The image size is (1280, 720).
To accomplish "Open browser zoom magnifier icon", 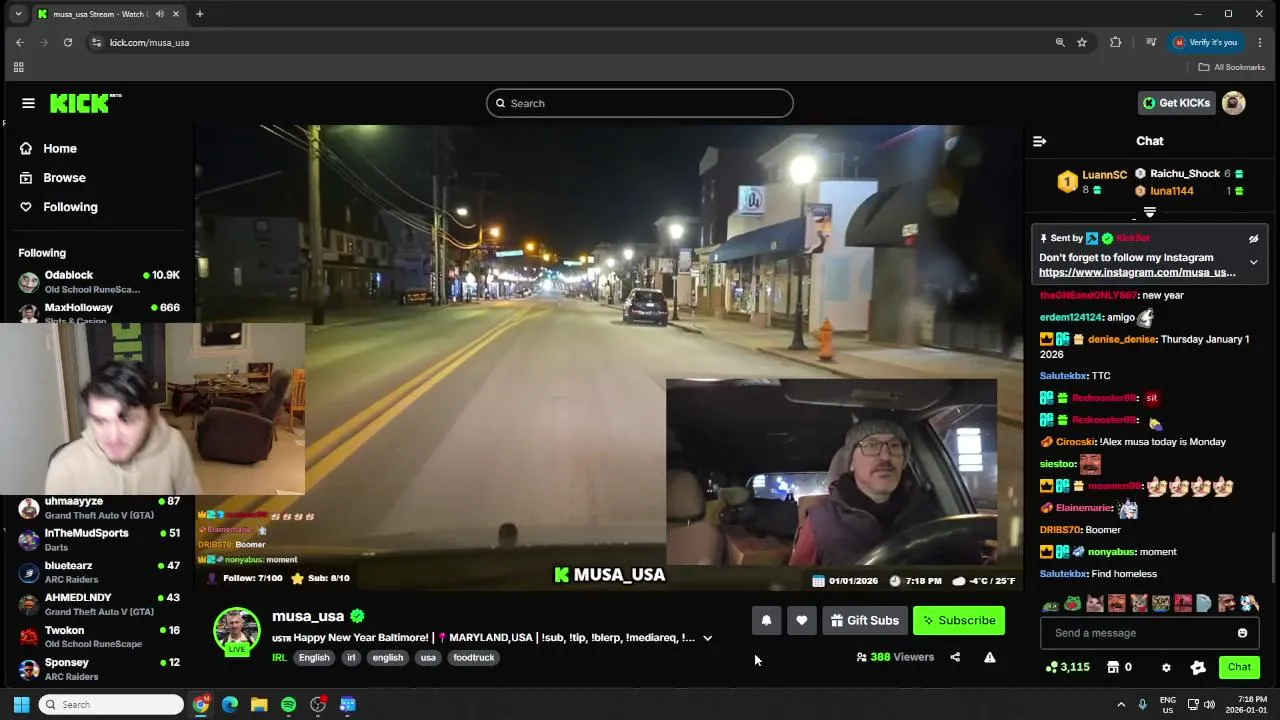I will (x=1060, y=42).
